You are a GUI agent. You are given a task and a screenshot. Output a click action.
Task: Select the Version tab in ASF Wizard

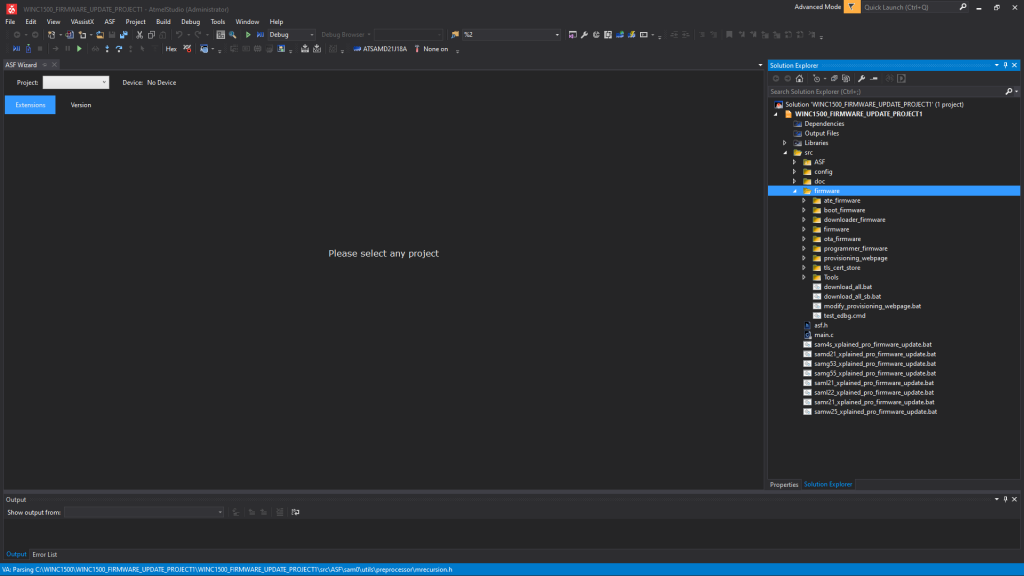coord(81,105)
